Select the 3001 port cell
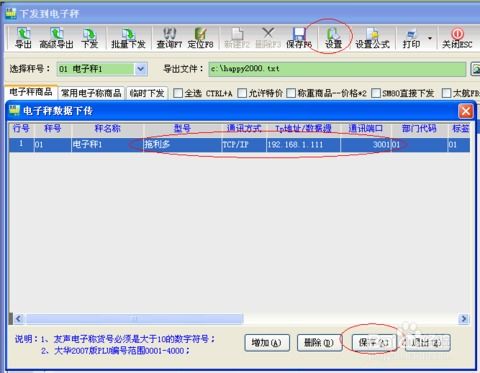The image size is (480, 373). pyautogui.click(x=366, y=145)
